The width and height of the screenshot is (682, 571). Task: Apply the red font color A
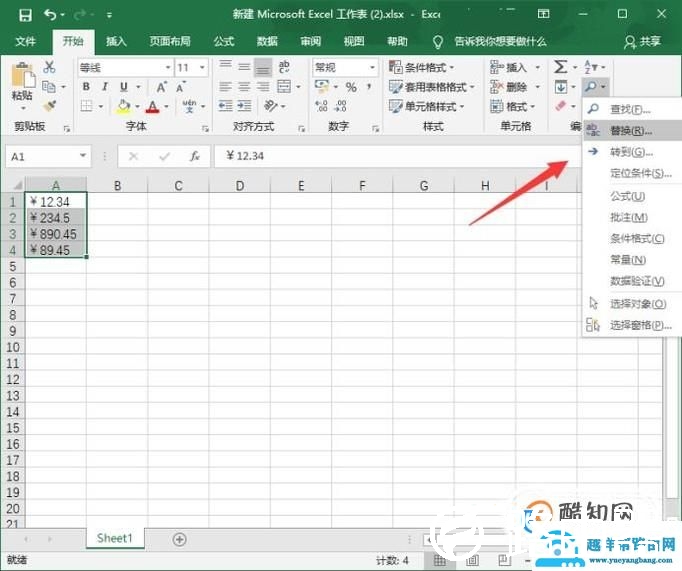(152, 106)
